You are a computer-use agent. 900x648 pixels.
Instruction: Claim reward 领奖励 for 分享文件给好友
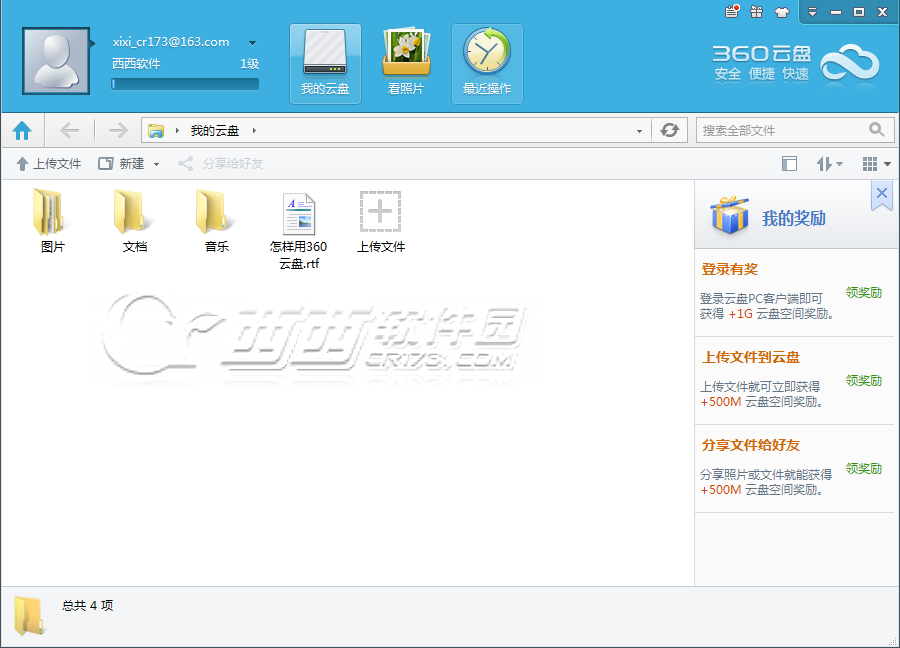(x=864, y=468)
